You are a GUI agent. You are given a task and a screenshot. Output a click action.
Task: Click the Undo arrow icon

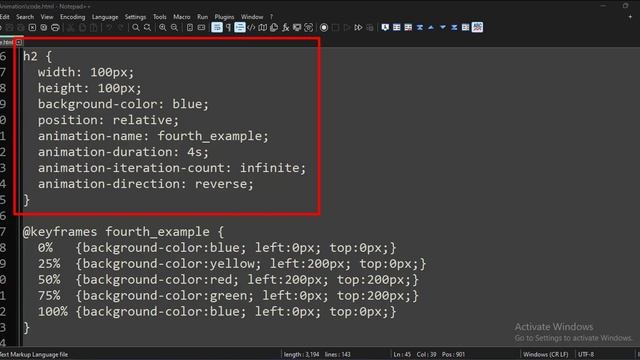click(x=109, y=28)
